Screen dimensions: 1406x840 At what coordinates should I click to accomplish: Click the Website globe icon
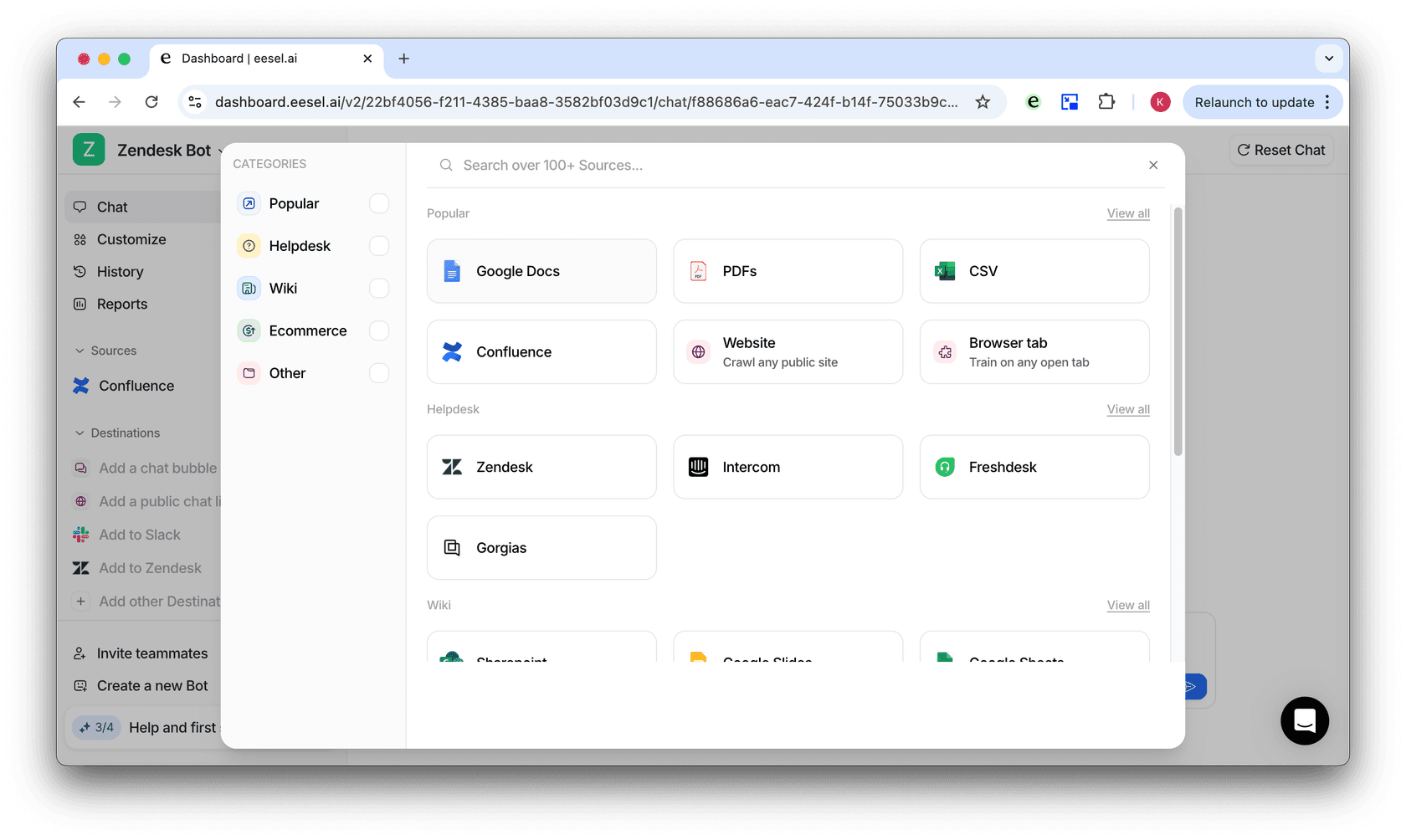point(698,352)
